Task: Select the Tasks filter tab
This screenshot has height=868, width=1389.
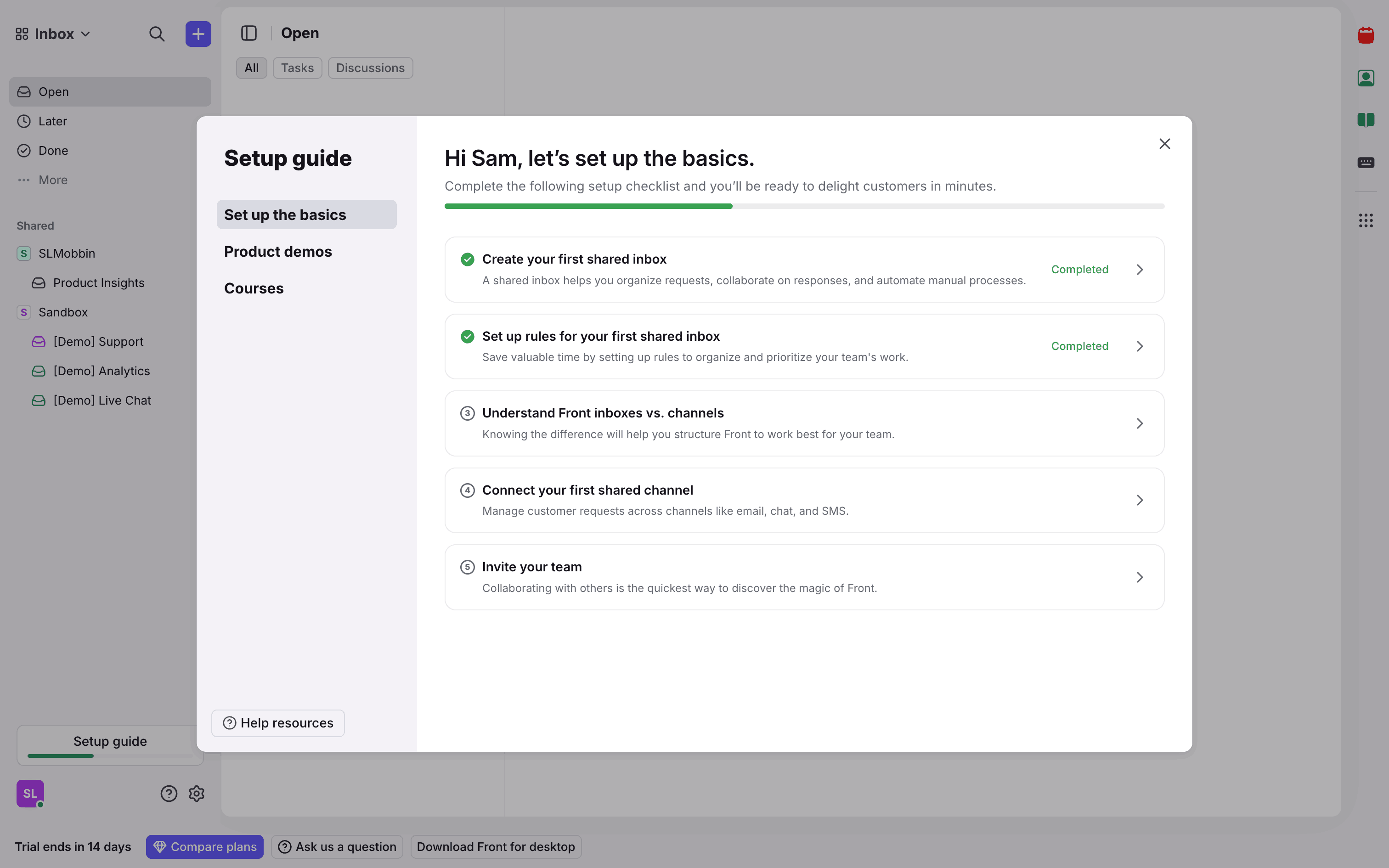Action: click(x=297, y=68)
